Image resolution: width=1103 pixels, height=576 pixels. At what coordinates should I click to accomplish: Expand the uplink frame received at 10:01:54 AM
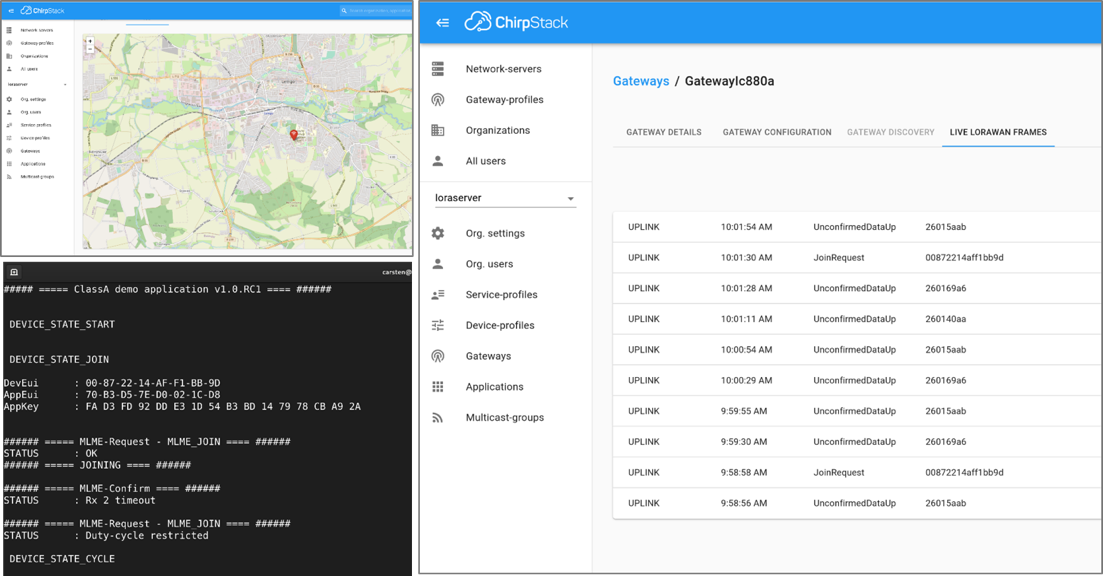pos(856,227)
